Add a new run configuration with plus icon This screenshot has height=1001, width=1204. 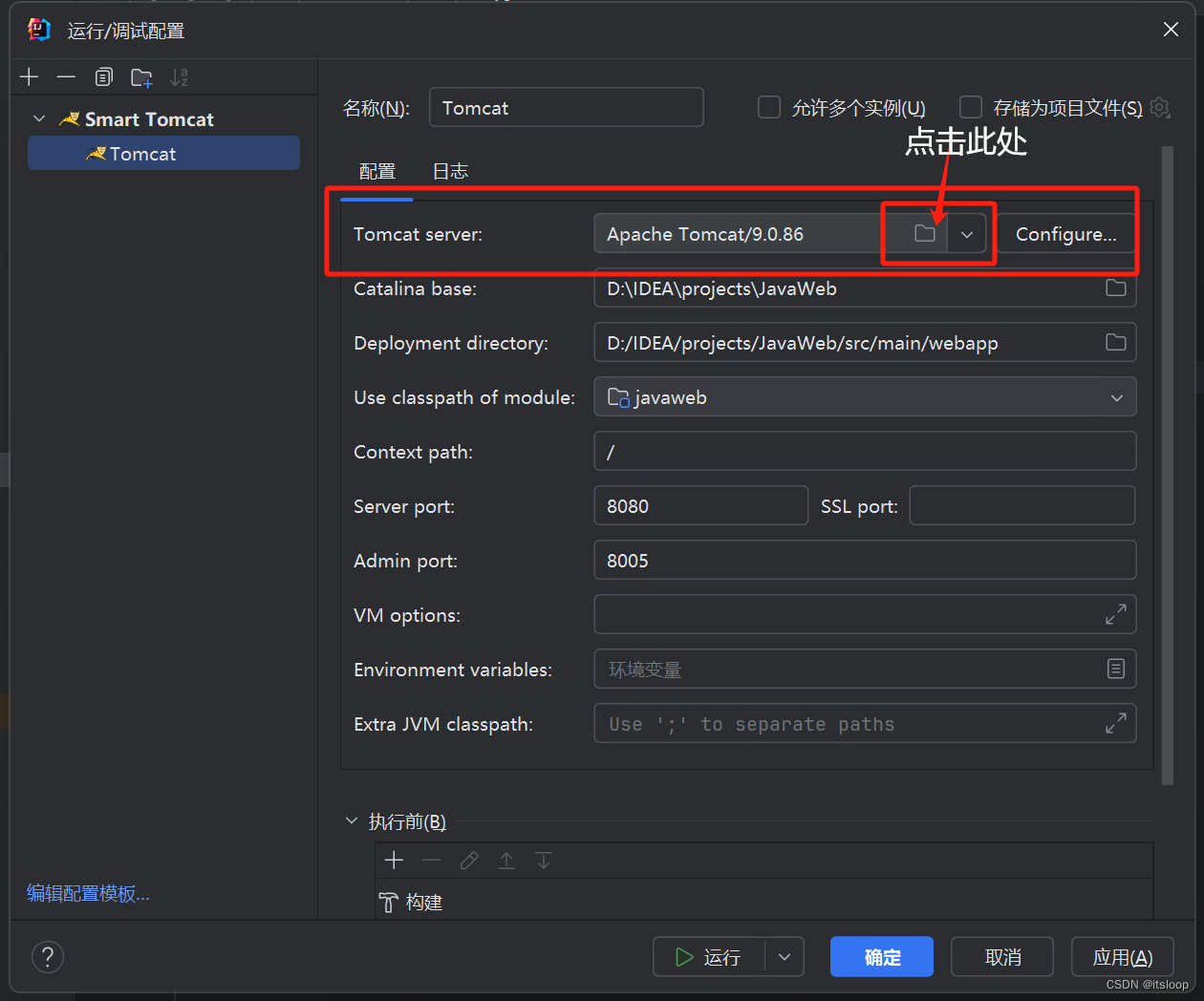(x=30, y=77)
